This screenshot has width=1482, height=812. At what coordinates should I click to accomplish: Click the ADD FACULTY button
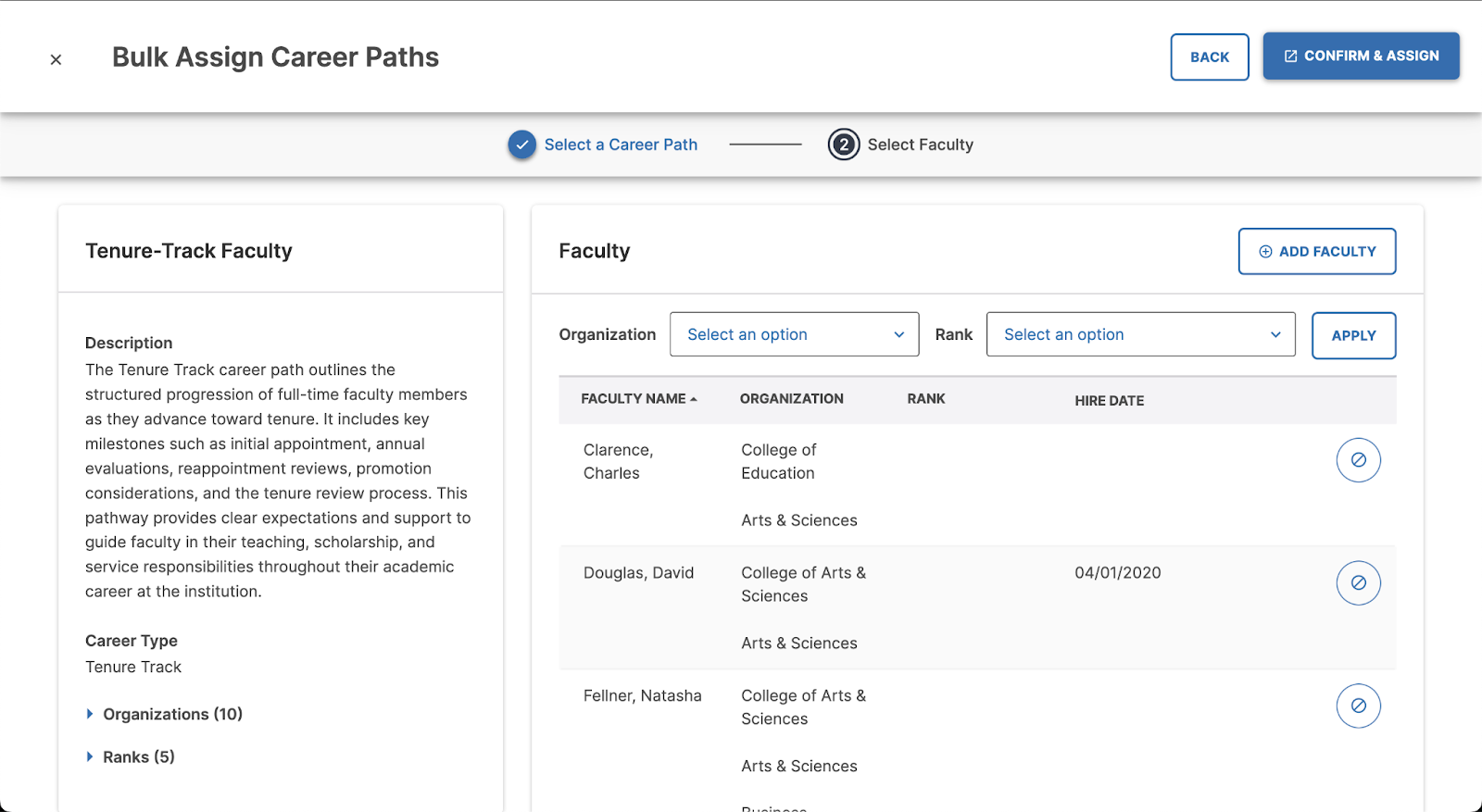tap(1317, 252)
